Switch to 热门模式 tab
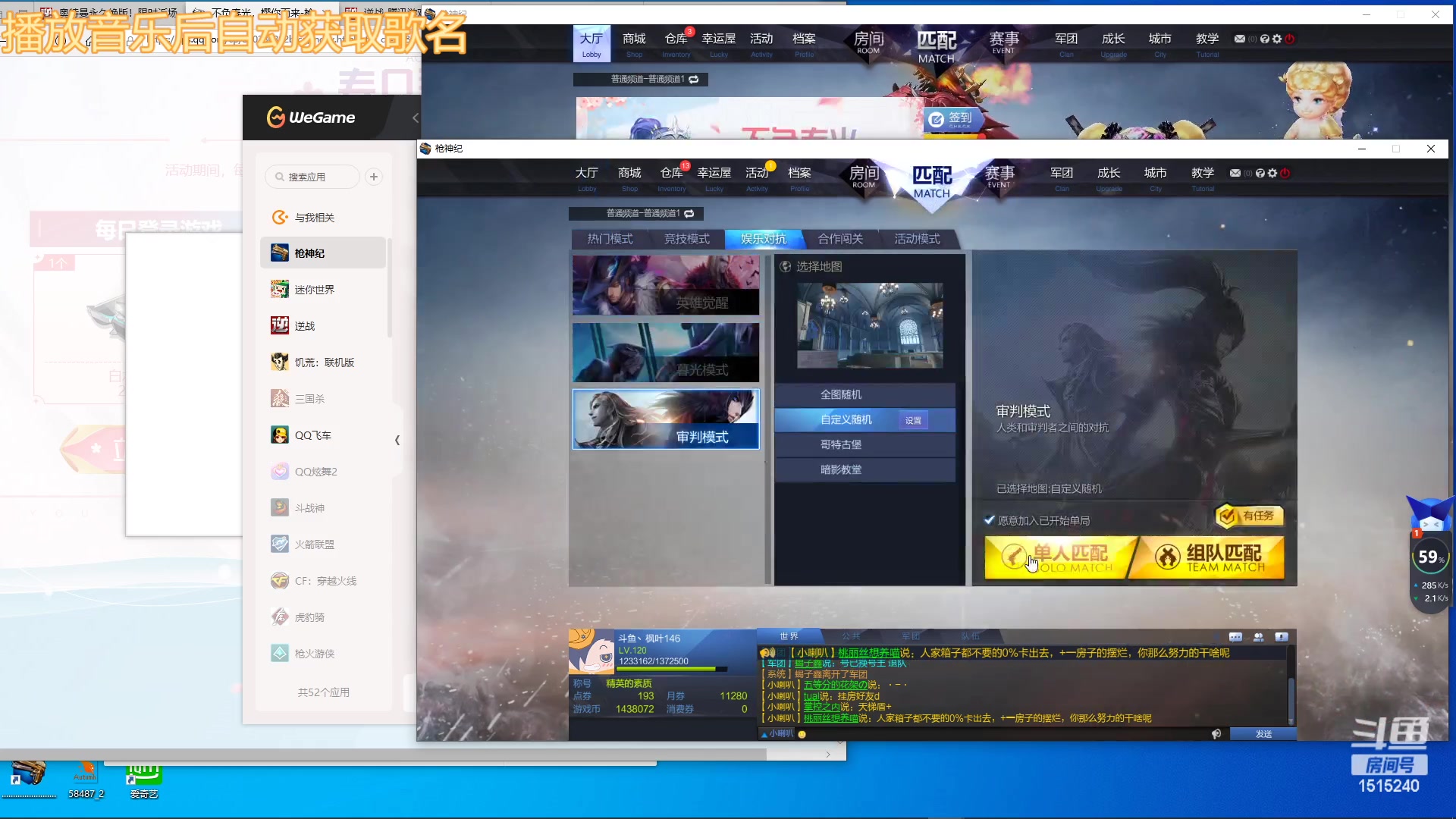This screenshot has height=819, width=1456. [x=610, y=239]
